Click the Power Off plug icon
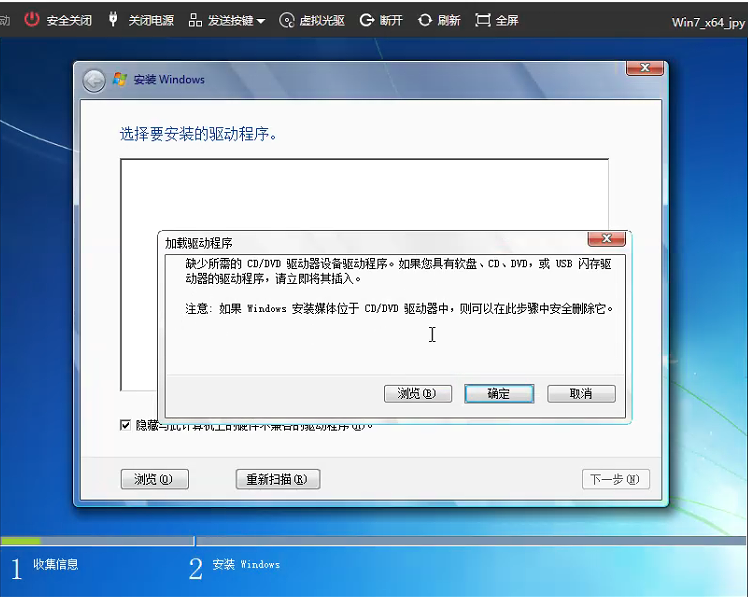The height and width of the screenshot is (597, 748). [113, 20]
